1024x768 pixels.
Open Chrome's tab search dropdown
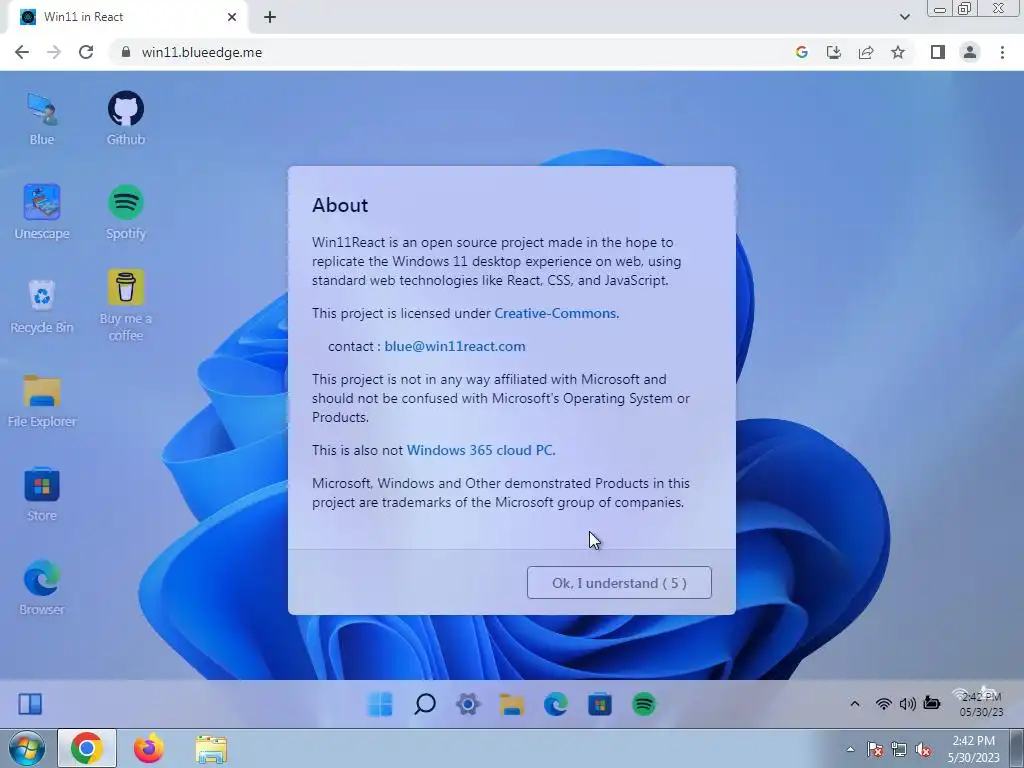pos(904,17)
